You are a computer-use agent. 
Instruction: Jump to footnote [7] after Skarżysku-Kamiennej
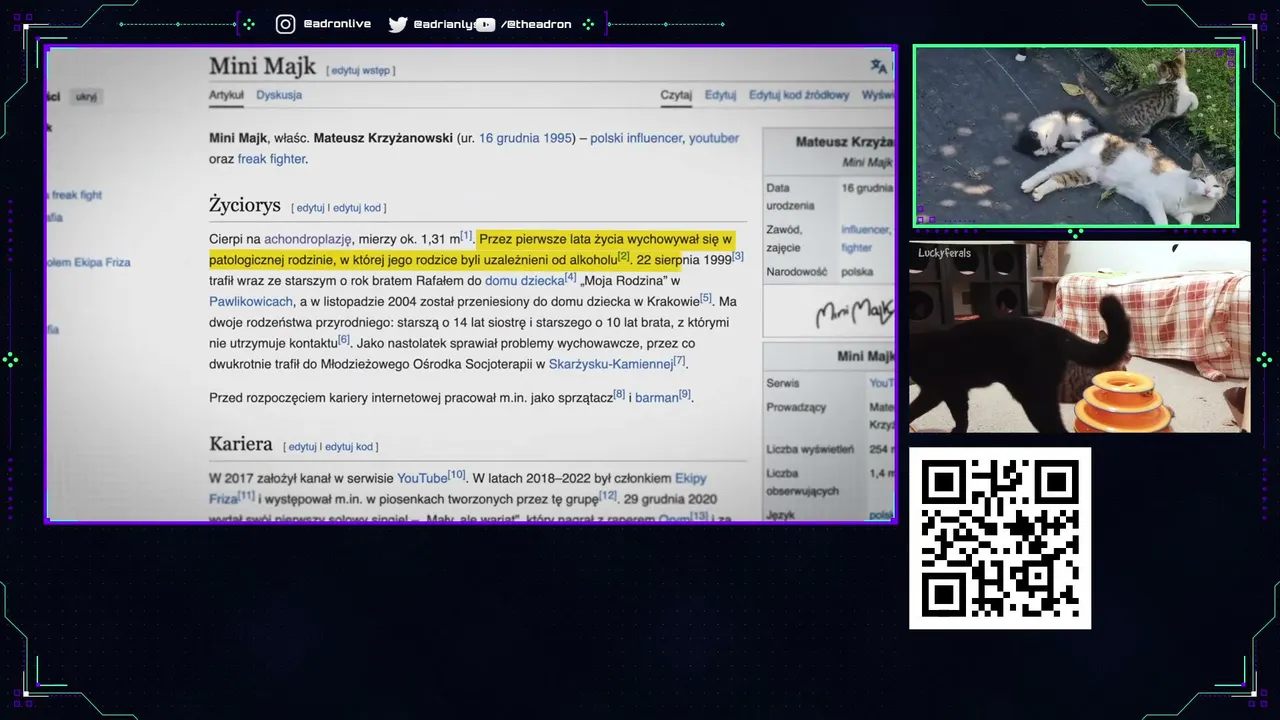[x=680, y=361]
